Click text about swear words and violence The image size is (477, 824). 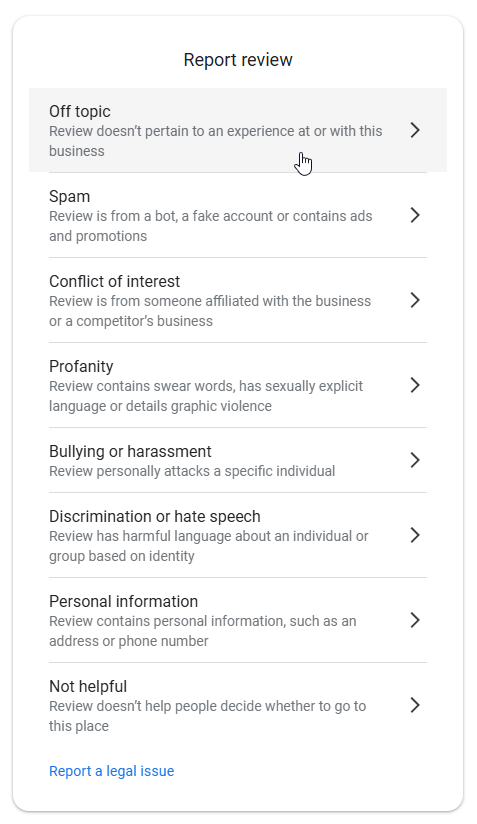tap(206, 396)
